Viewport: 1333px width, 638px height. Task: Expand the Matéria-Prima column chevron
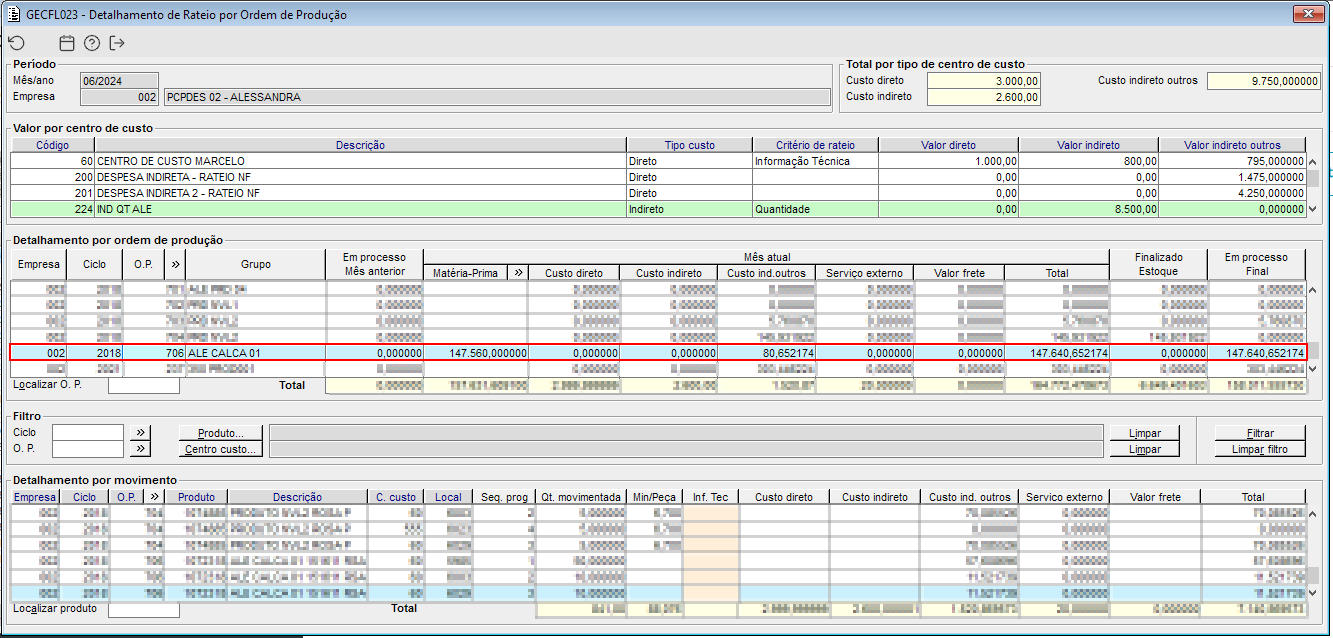click(518, 272)
